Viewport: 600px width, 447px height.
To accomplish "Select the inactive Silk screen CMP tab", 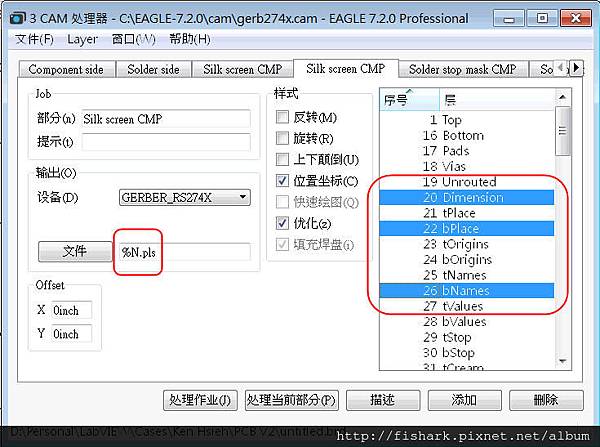I will click(x=242, y=69).
